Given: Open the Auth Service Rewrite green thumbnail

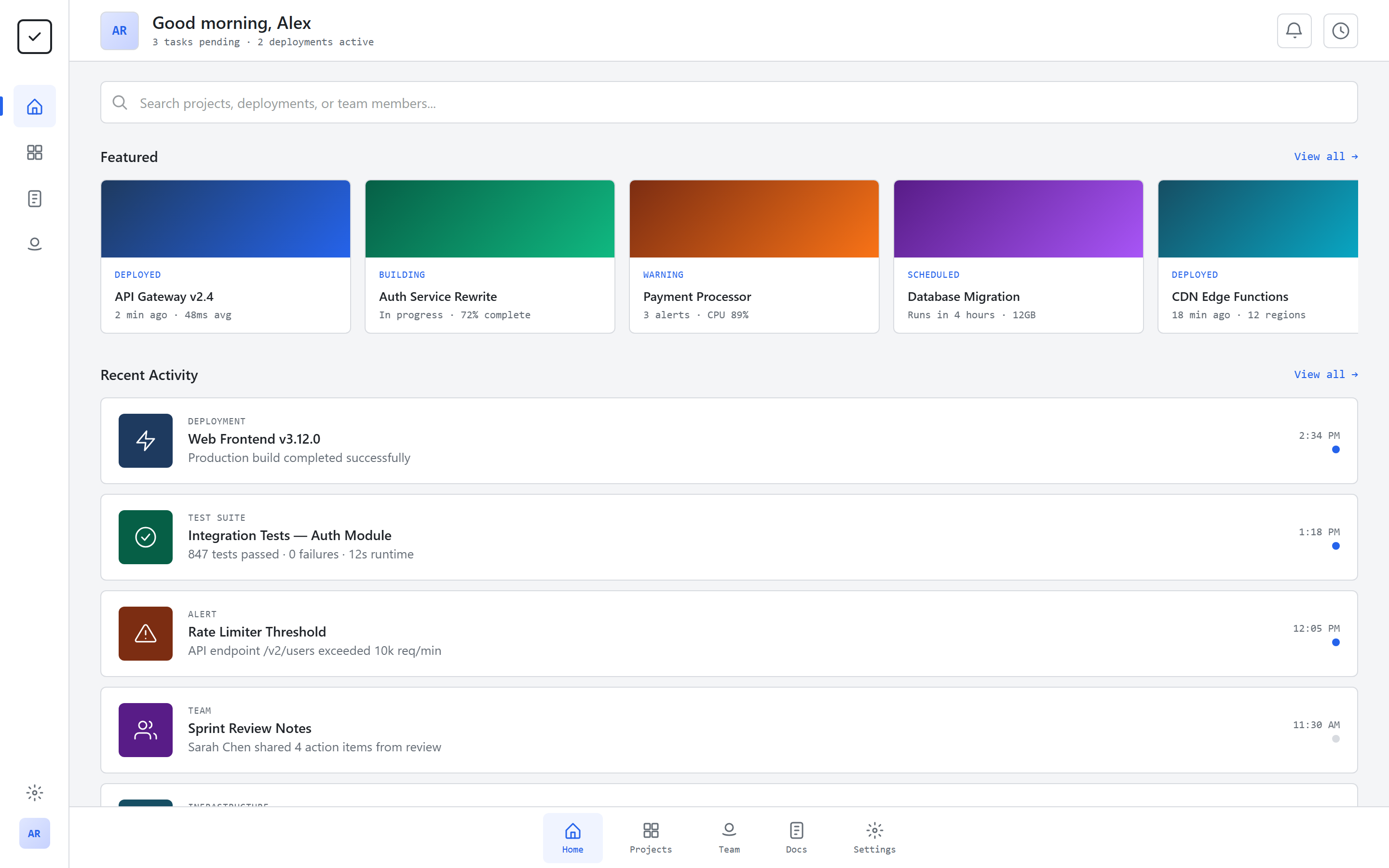Looking at the screenshot, I should click(490, 219).
